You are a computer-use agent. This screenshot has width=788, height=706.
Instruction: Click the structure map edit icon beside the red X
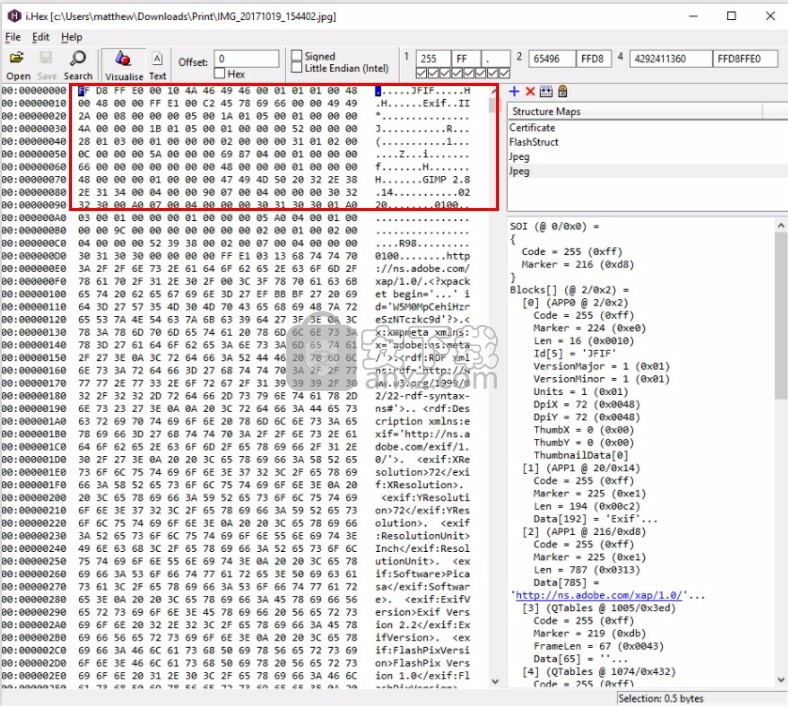[x=546, y=91]
